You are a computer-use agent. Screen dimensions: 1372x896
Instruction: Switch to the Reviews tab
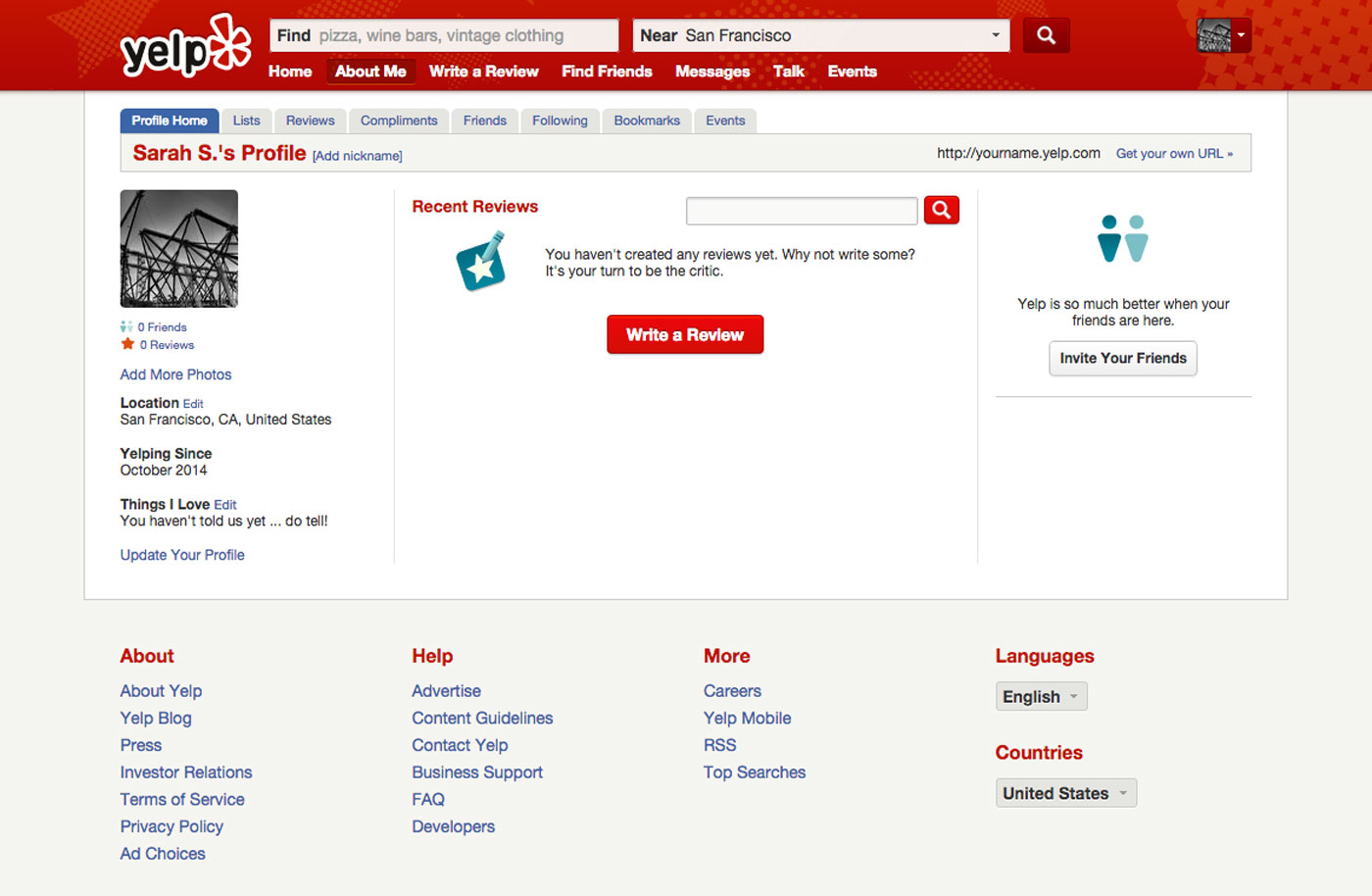[310, 121]
